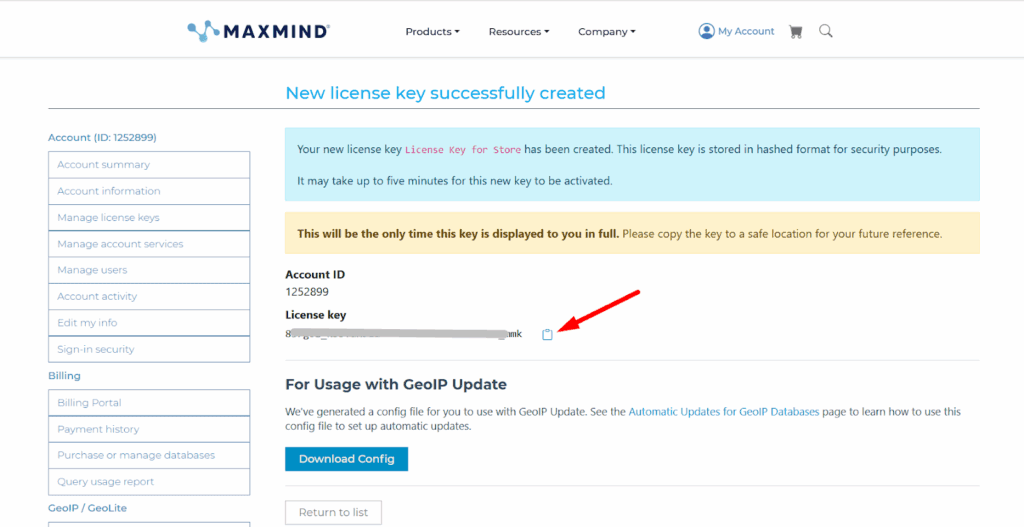Open Purchase or manage databases

click(x=149, y=455)
